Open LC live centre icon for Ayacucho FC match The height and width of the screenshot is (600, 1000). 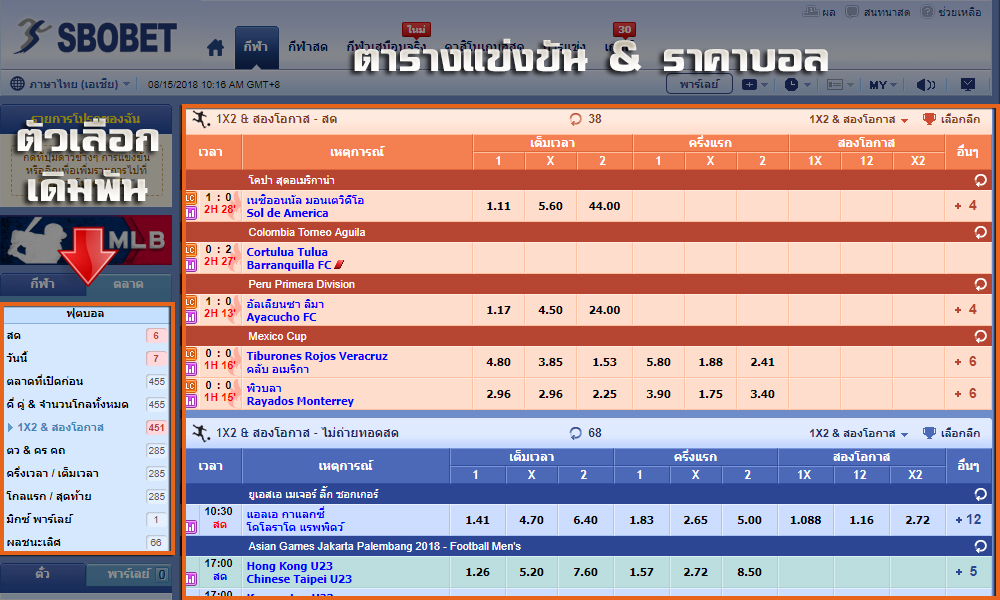pyautogui.click(x=191, y=302)
